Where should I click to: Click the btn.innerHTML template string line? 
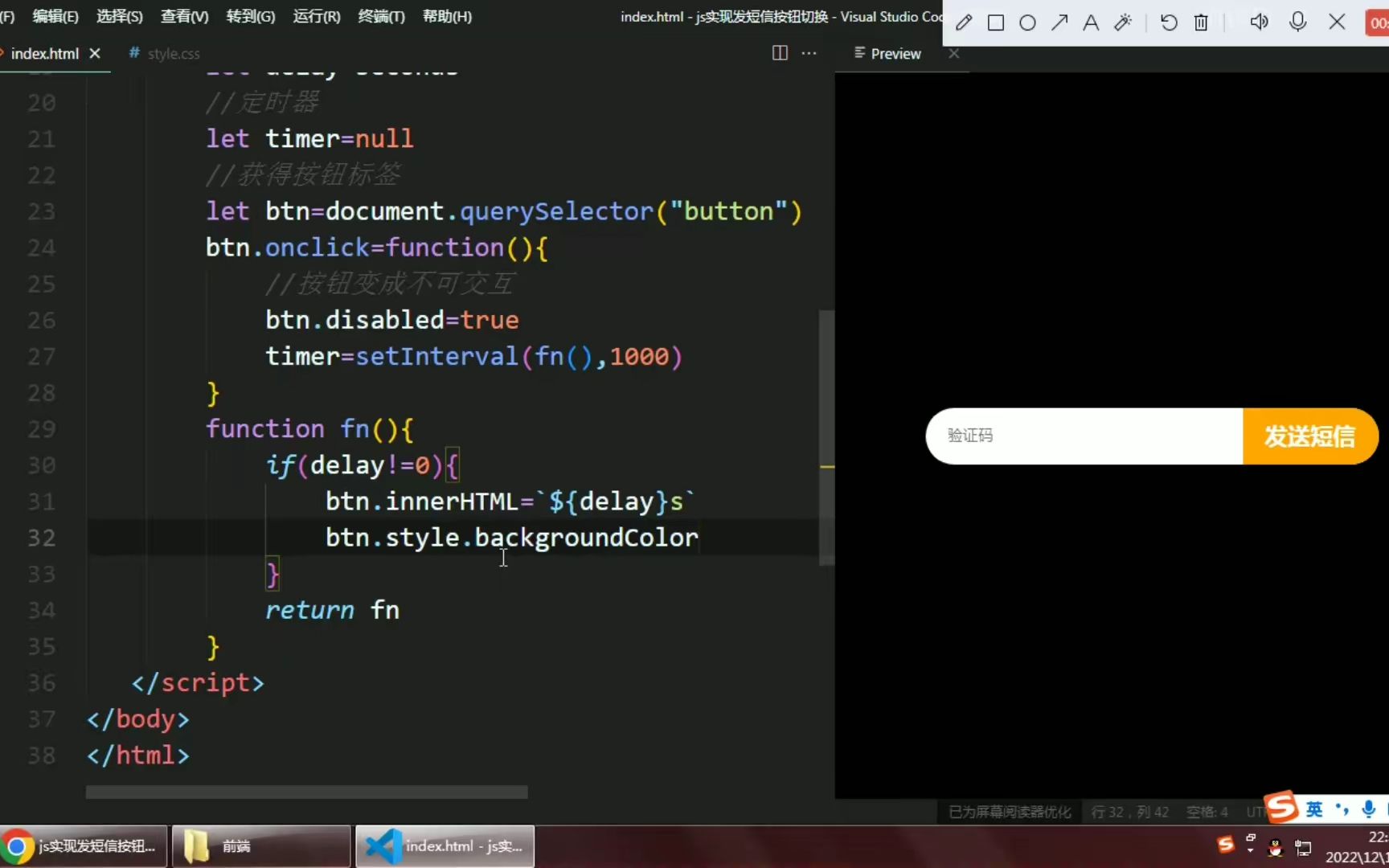[x=510, y=502]
